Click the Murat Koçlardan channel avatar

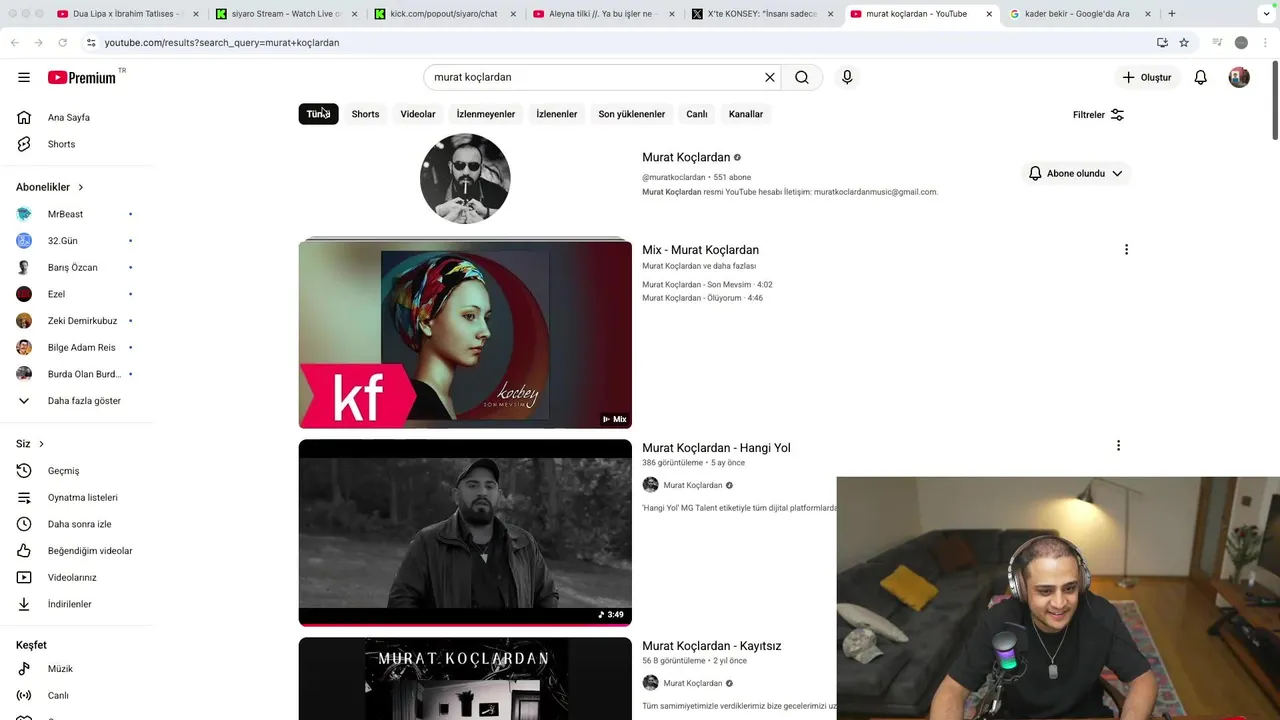pos(465,178)
